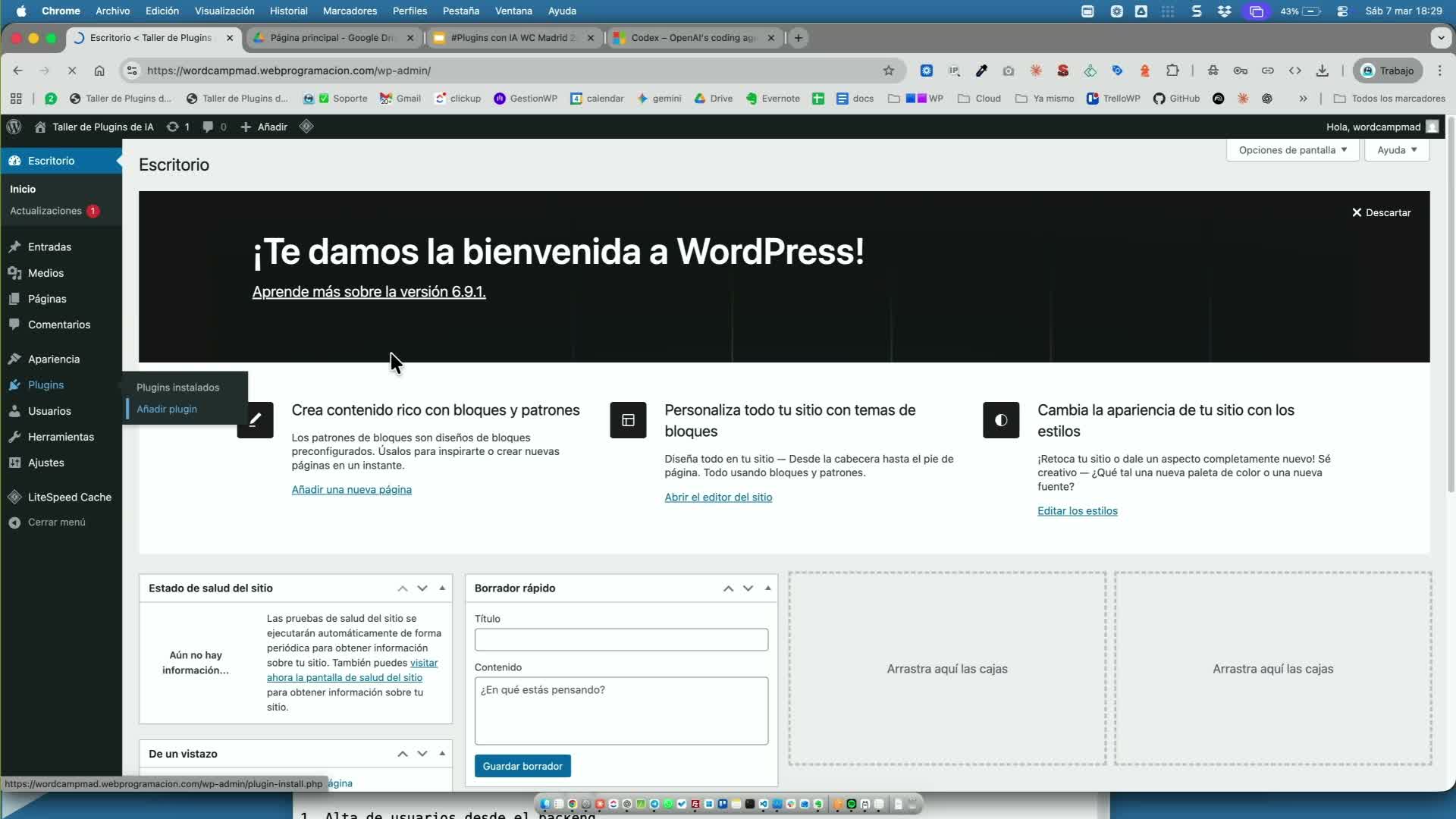Viewport: 1456px width, 819px height.
Task: Click the Título input field
Action: coord(621,639)
